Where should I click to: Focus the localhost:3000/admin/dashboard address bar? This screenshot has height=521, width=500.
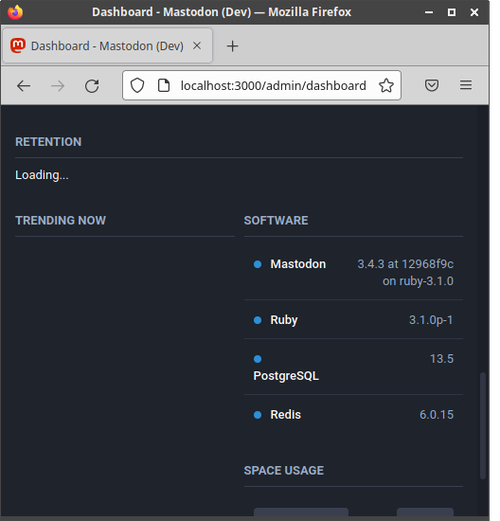pyautogui.click(x=273, y=86)
